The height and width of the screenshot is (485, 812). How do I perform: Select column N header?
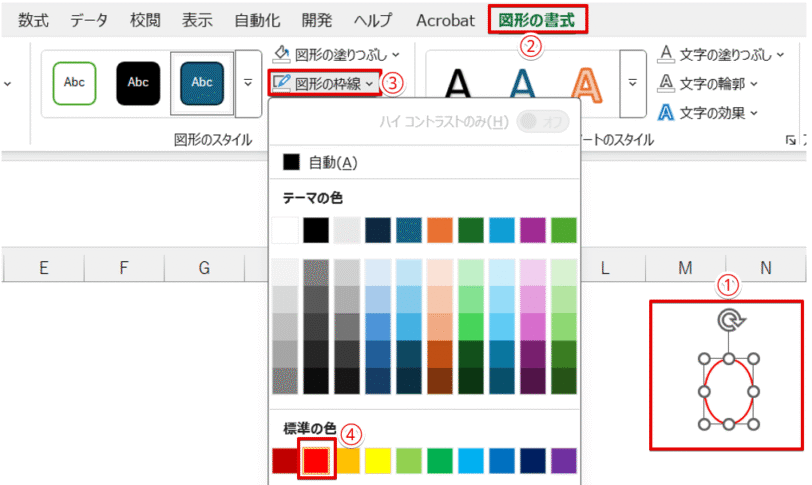pyautogui.click(x=766, y=268)
